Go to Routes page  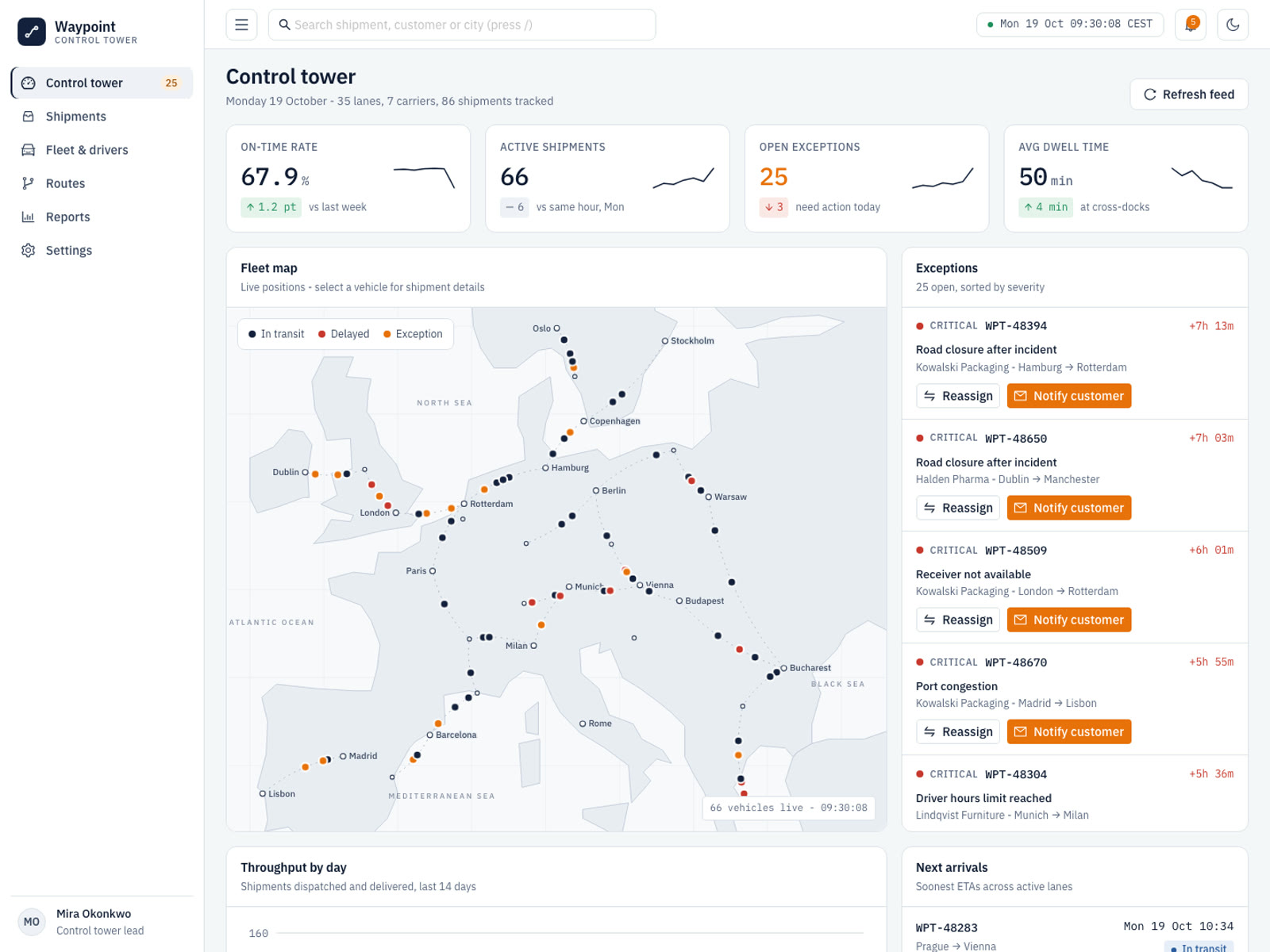coord(102,183)
